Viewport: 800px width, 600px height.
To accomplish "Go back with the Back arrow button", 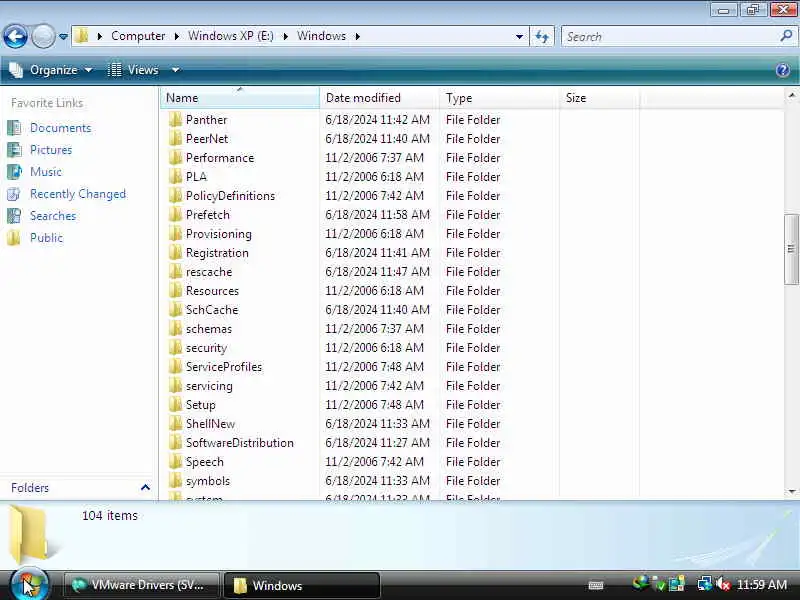I will coord(15,37).
